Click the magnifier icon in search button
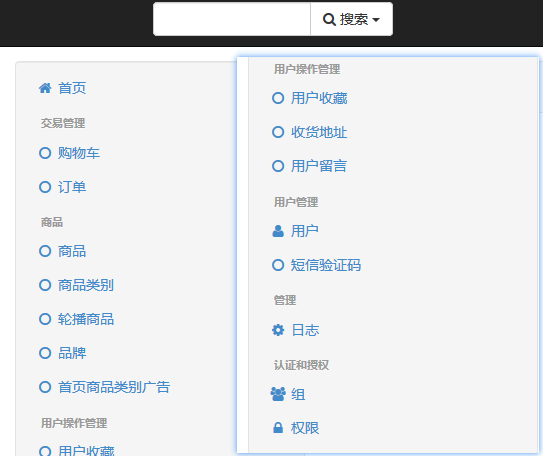Viewport: 543px width, 456px height. [x=329, y=19]
